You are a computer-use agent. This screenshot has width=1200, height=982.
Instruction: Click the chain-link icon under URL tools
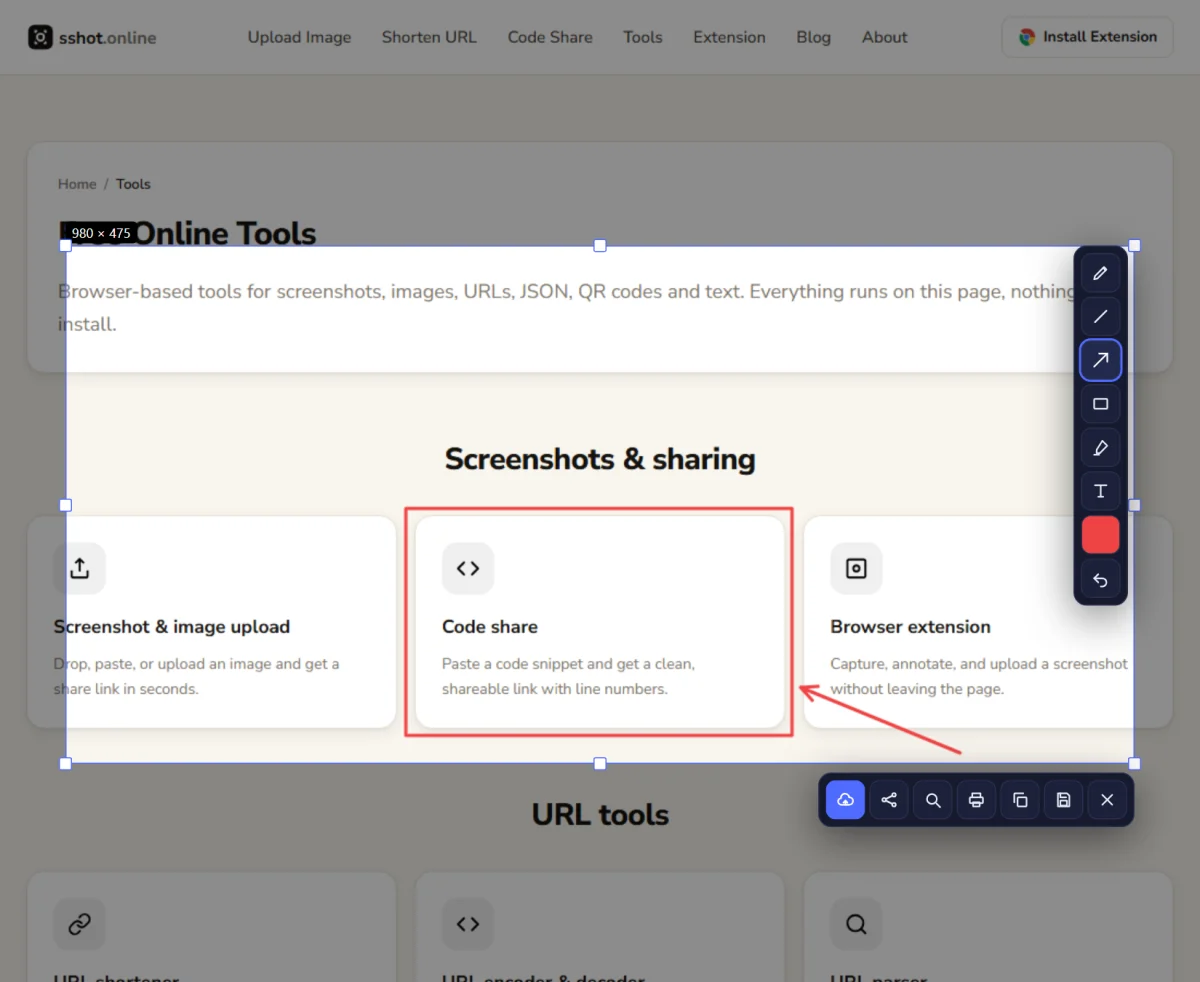[x=80, y=924]
